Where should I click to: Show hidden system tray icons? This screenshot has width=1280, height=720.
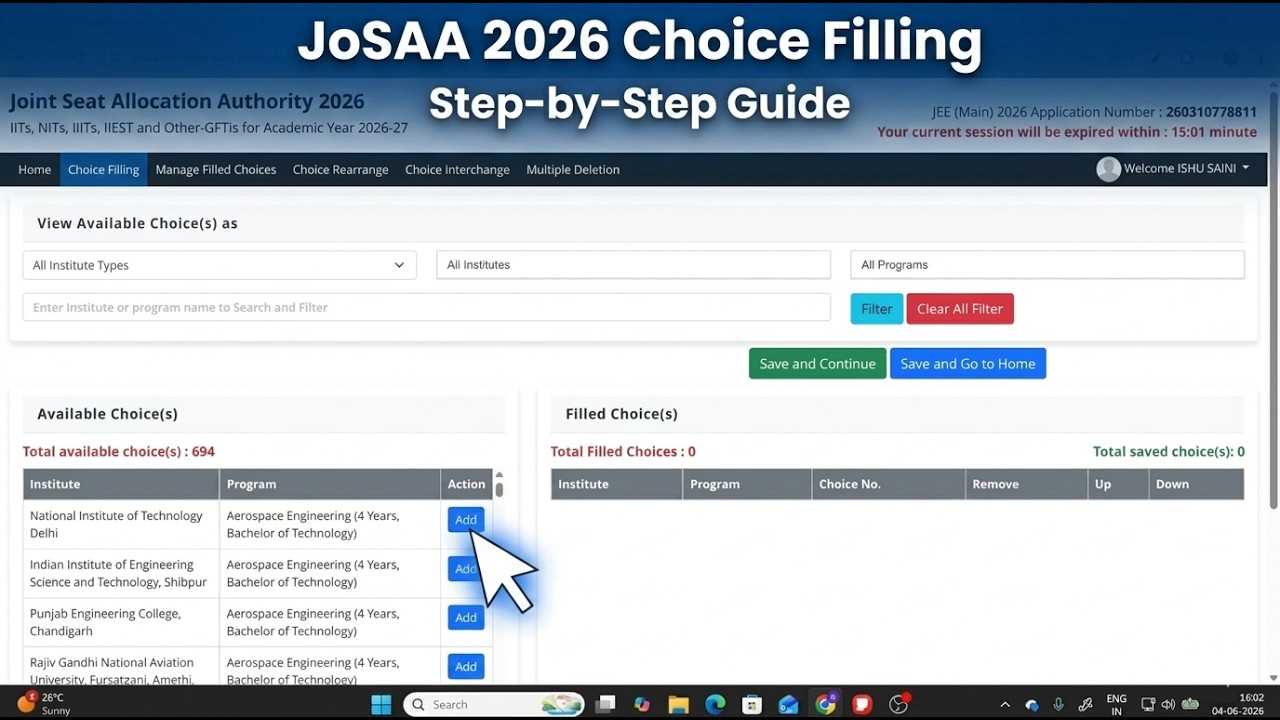[x=1005, y=705]
